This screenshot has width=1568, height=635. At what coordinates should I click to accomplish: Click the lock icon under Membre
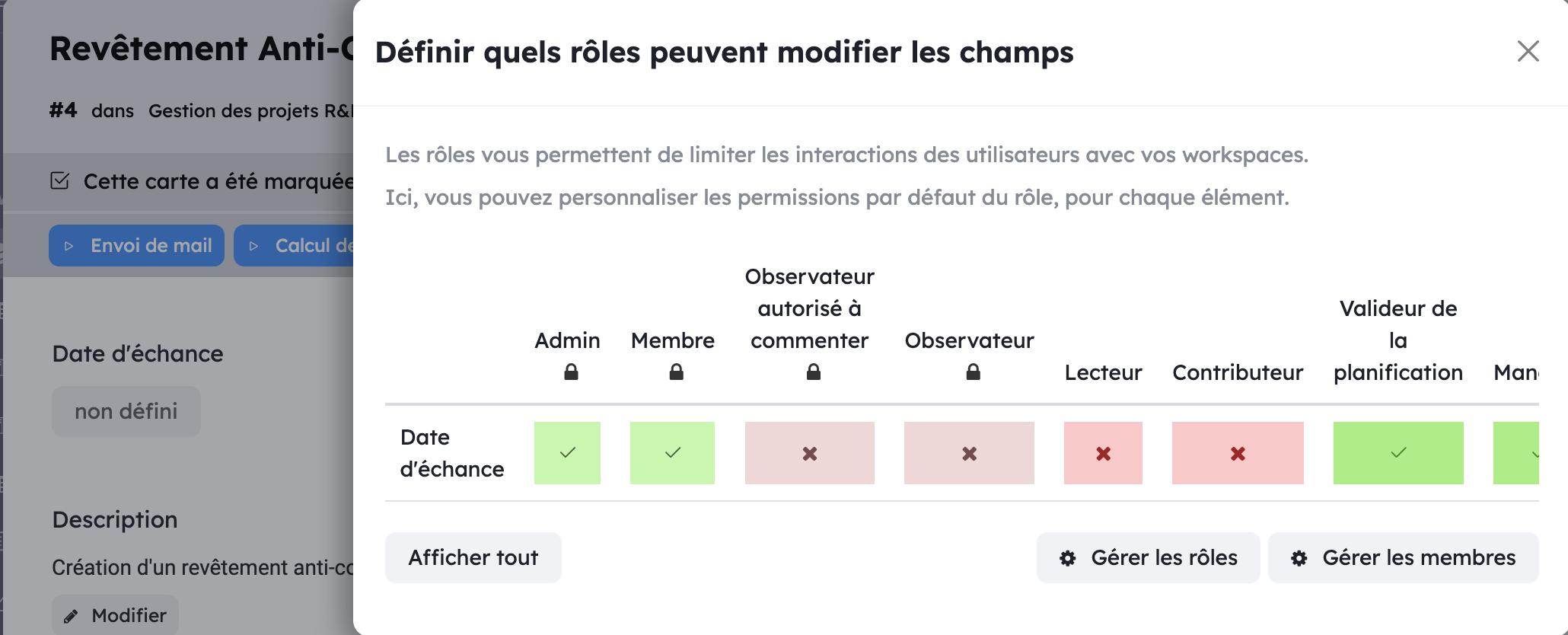click(676, 372)
